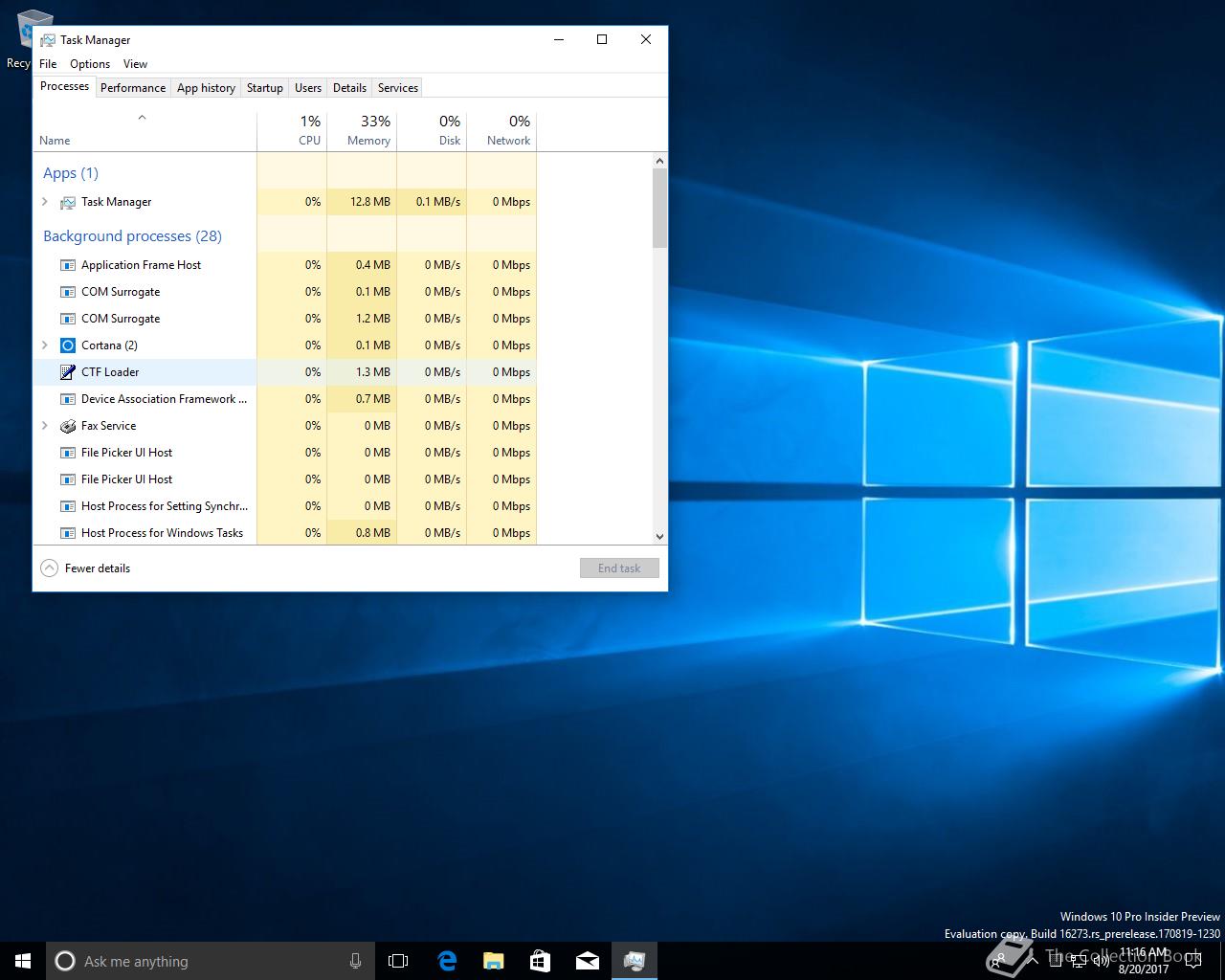Click the Cortana microphone icon
The width and height of the screenshot is (1225, 980).
click(355, 961)
